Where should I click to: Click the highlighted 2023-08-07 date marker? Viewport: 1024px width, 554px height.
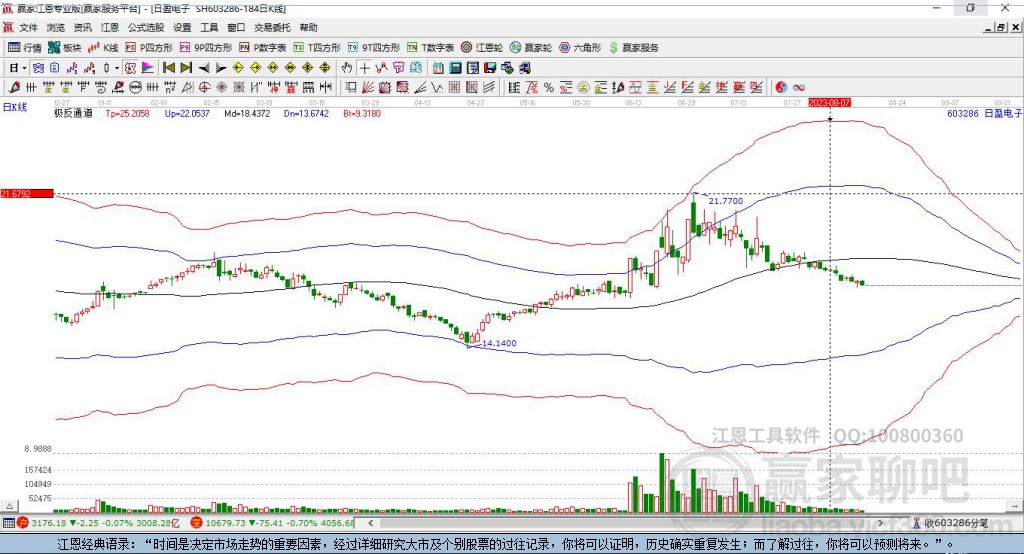pyautogui.click(x=829, y=103)
